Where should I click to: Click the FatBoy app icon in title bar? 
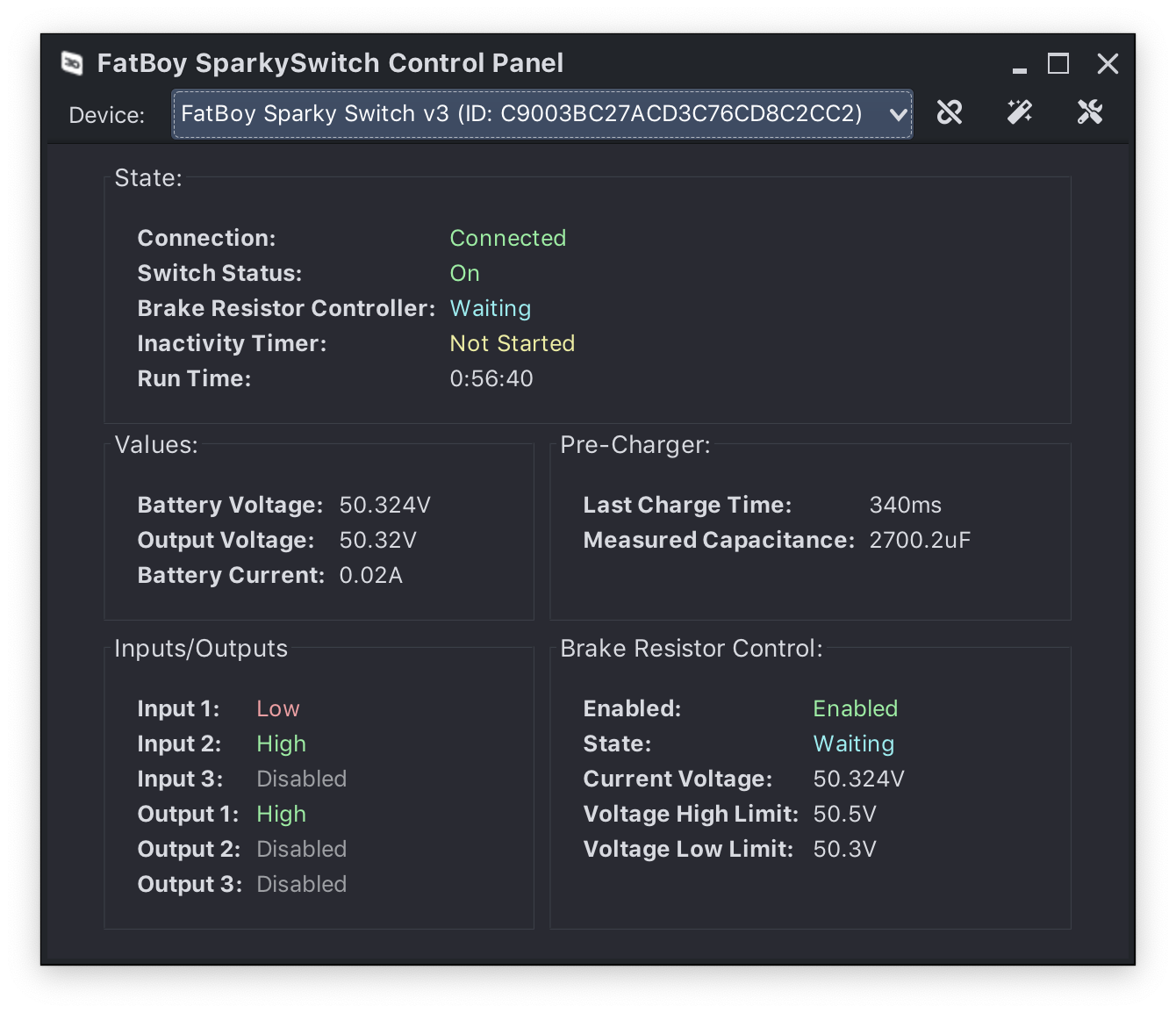click(72, 63)
